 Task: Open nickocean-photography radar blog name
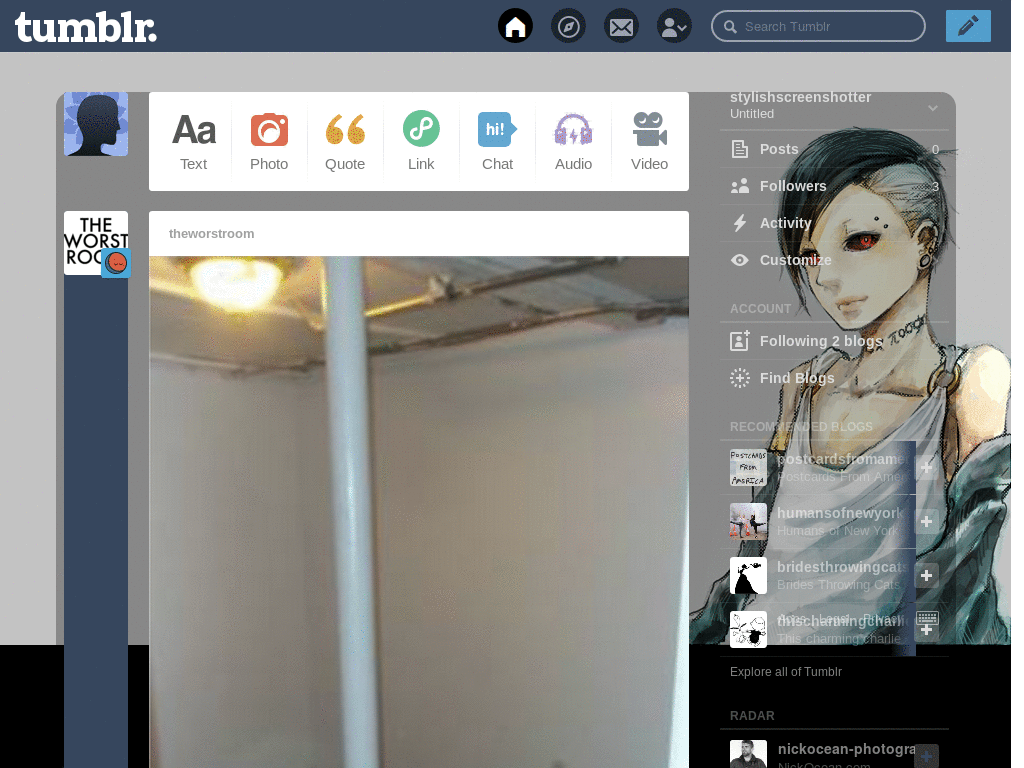pos(846,749)
